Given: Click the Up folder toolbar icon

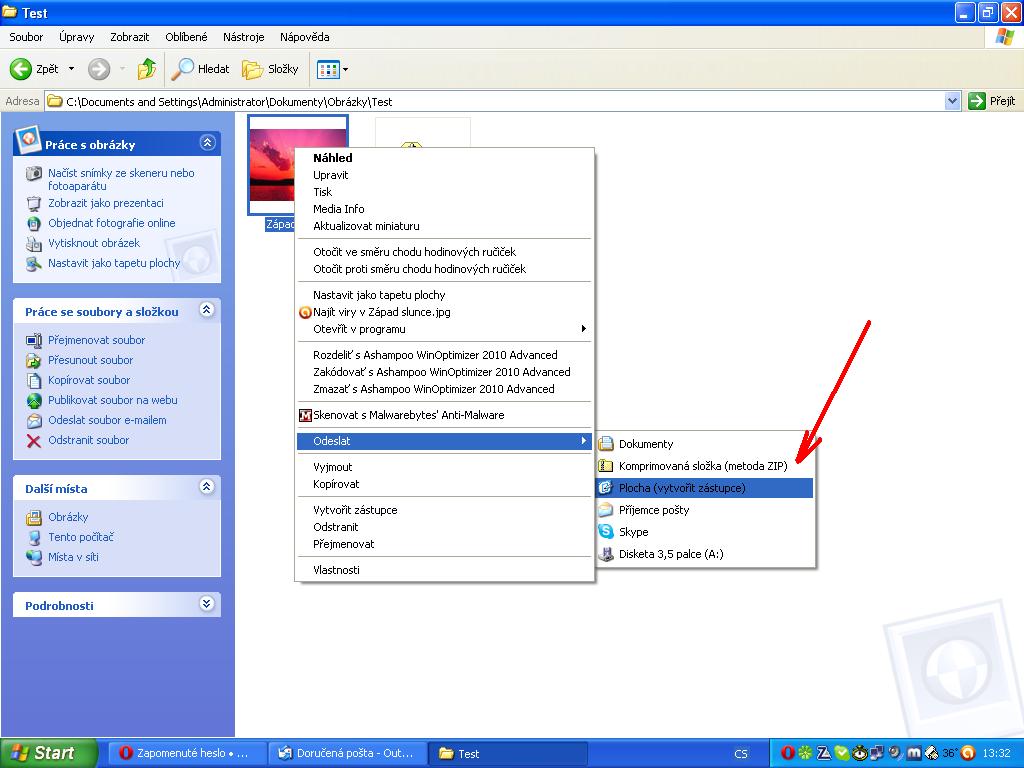Looking at the screenshot, I should click(x=147, y=69).
